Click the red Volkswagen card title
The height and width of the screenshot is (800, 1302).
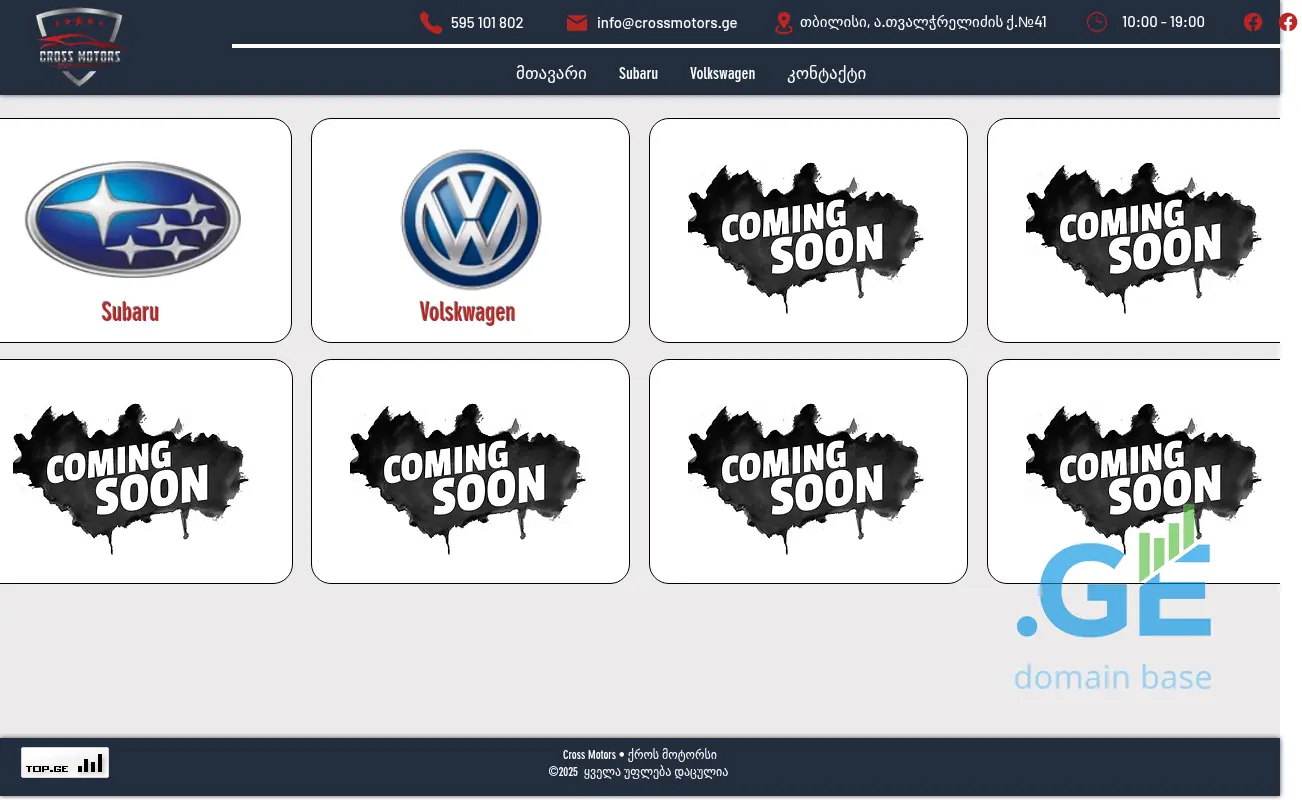[468, 312]
